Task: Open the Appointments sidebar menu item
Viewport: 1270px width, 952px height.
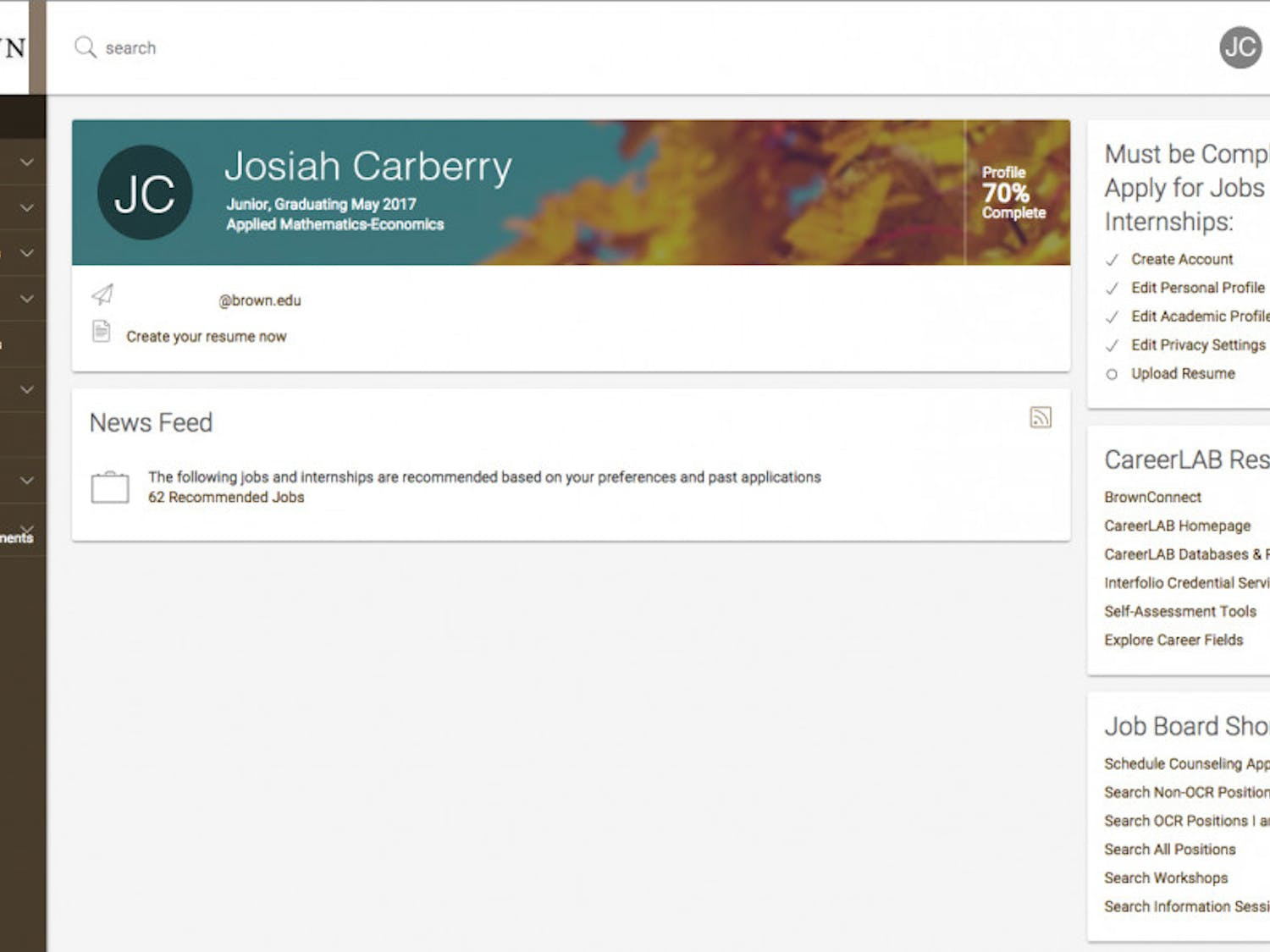Action: pos(17,536)
